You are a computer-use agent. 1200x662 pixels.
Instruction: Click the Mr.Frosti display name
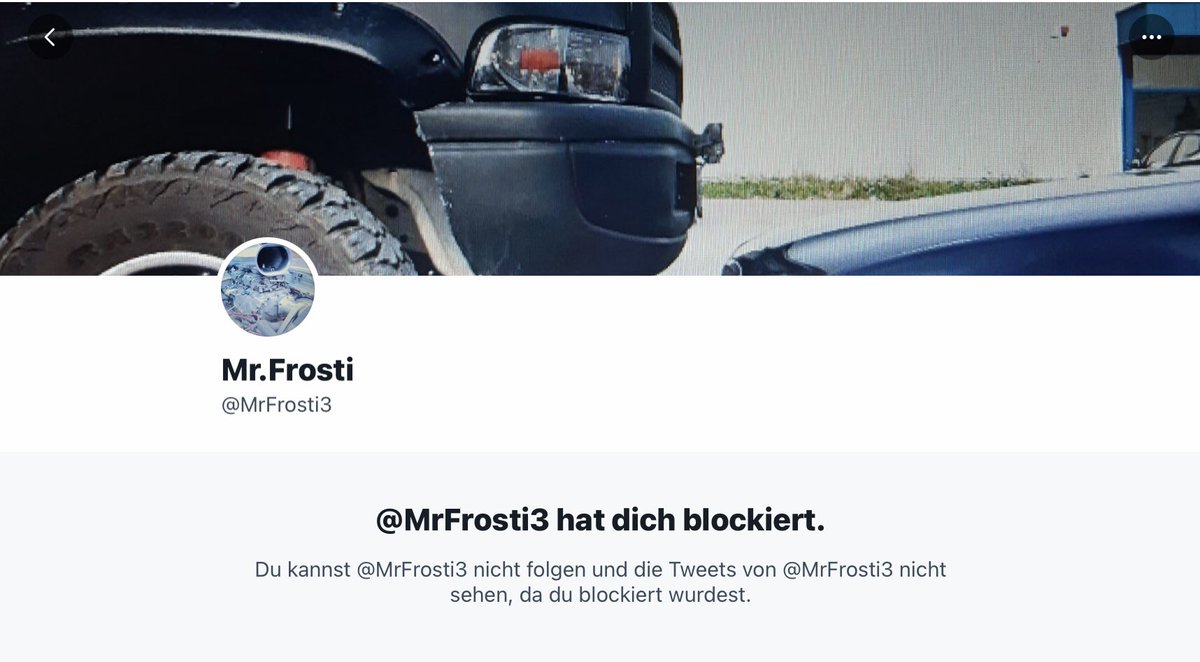pos(288,370)
